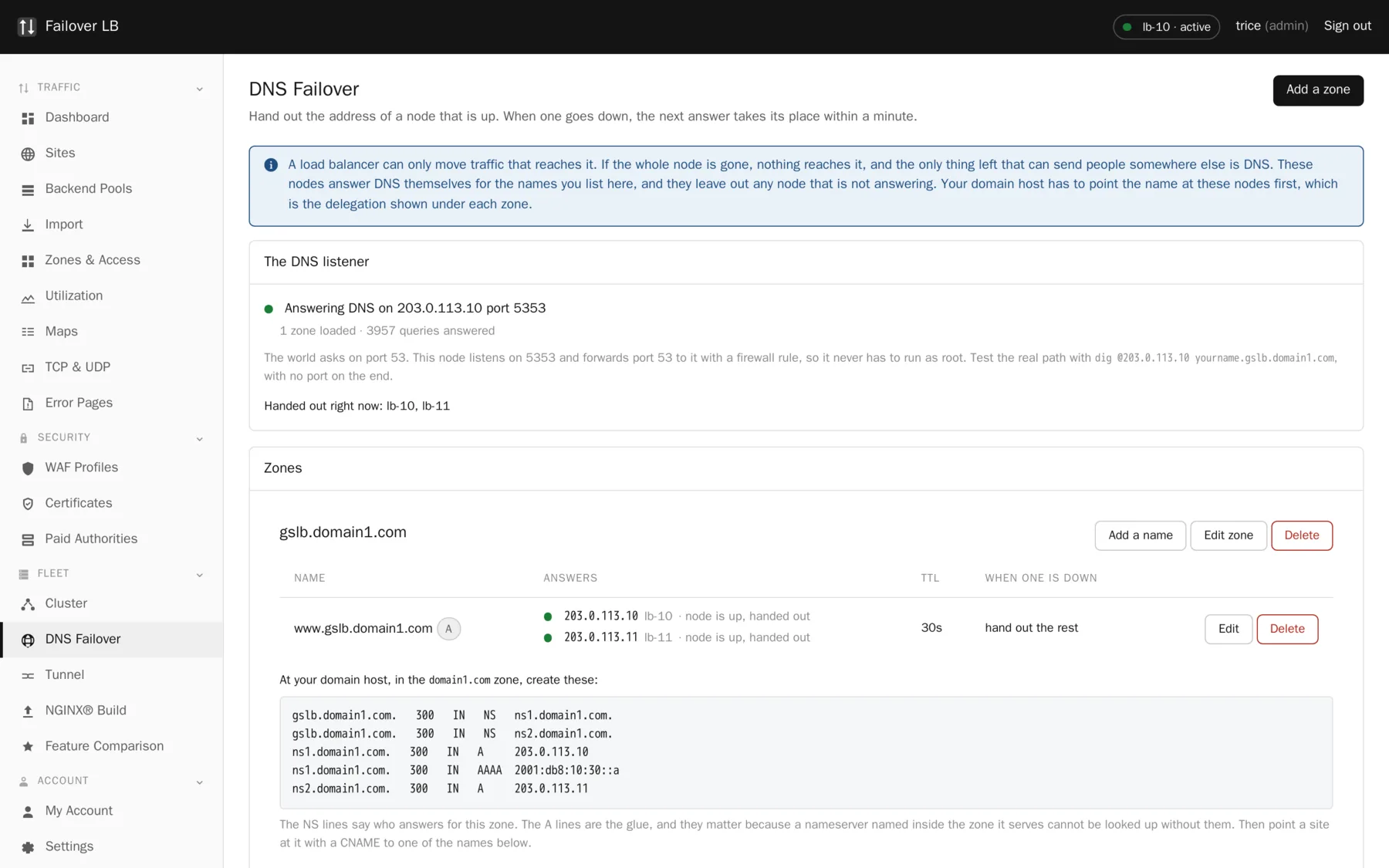Edit the www.gslb.domain1.com record

point(1228,629)
